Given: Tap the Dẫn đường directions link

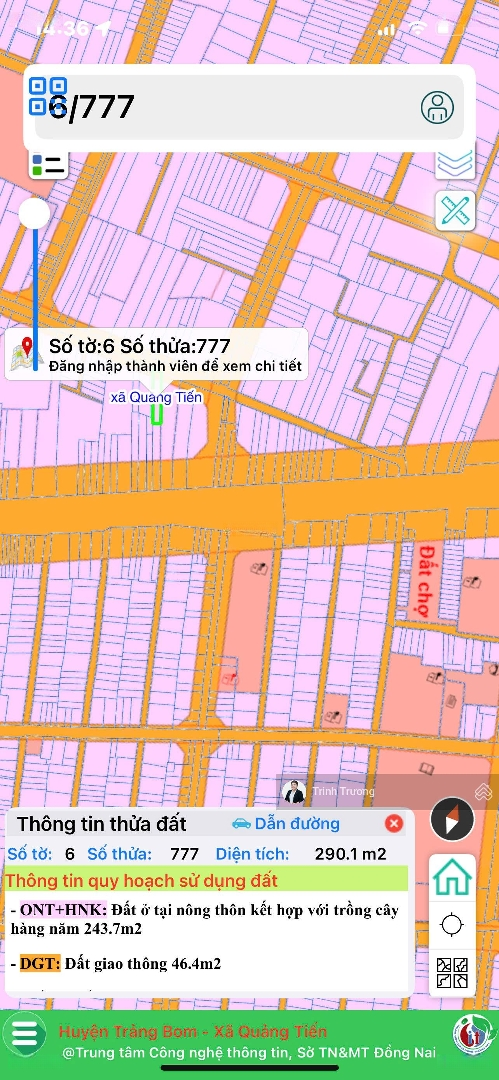Looking at the screenshot, I should coord(286,823).
